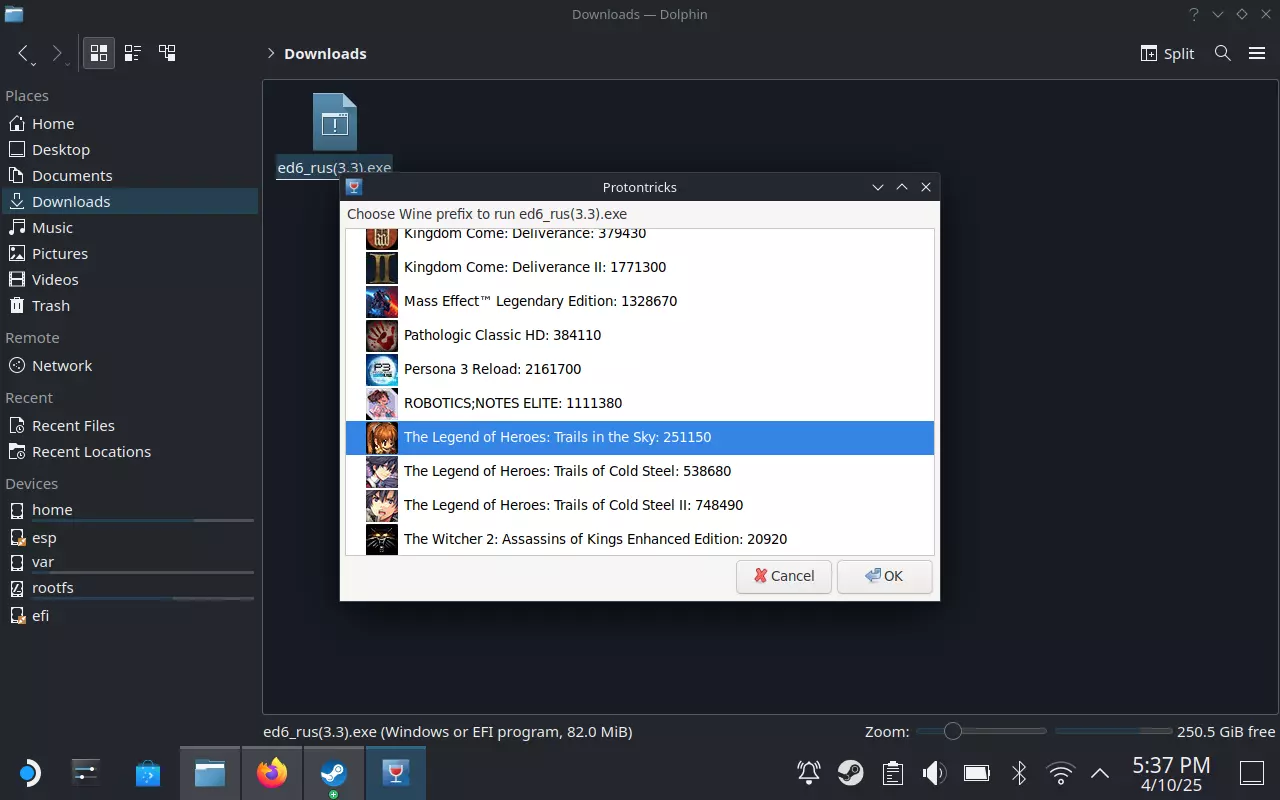Confirm prefix selection with OK
Image resolution: width=1280 pixels, height=800 pixels.
pos(884,576)
